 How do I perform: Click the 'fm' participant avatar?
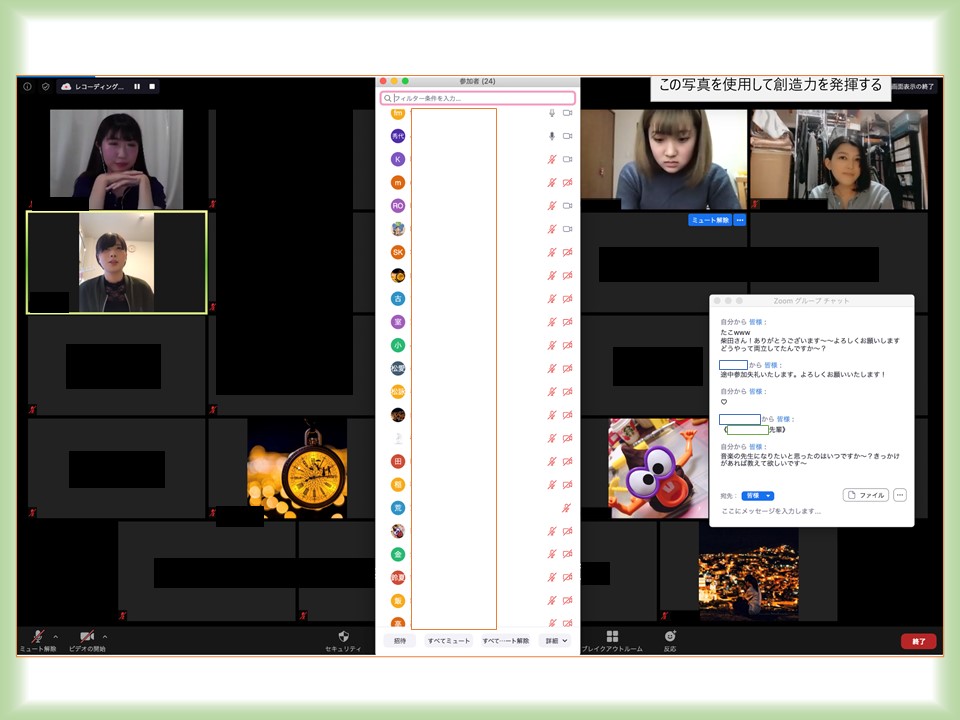tap(398, 114)
